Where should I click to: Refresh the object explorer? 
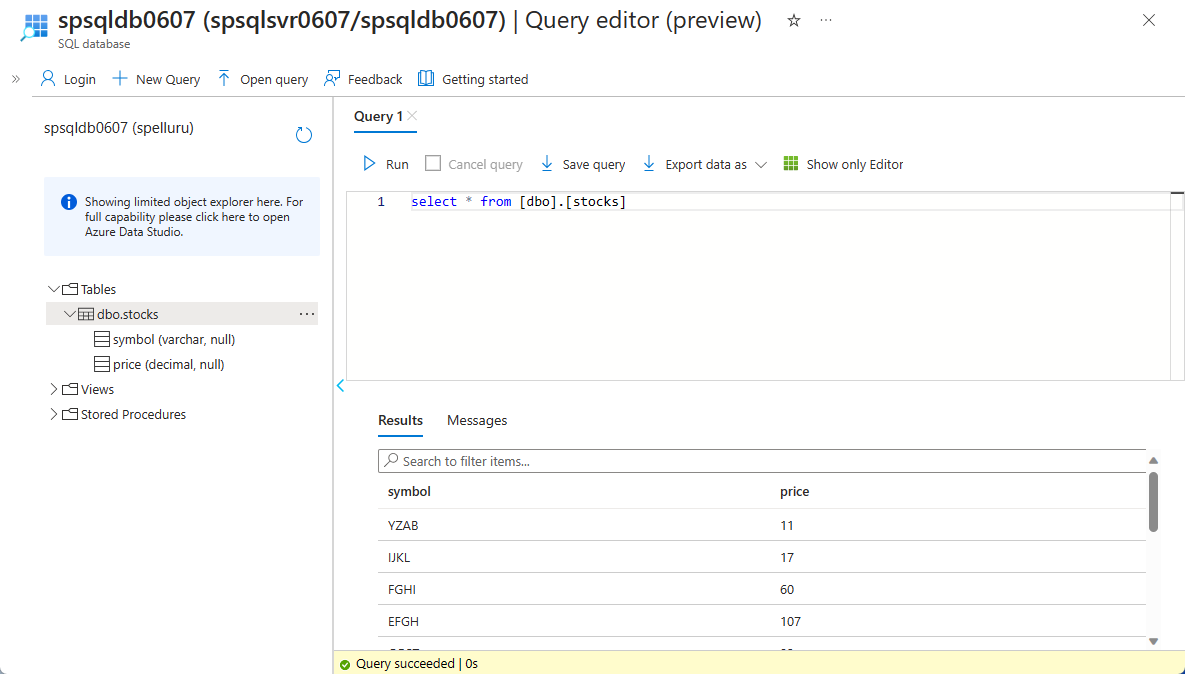click(303, 134)
